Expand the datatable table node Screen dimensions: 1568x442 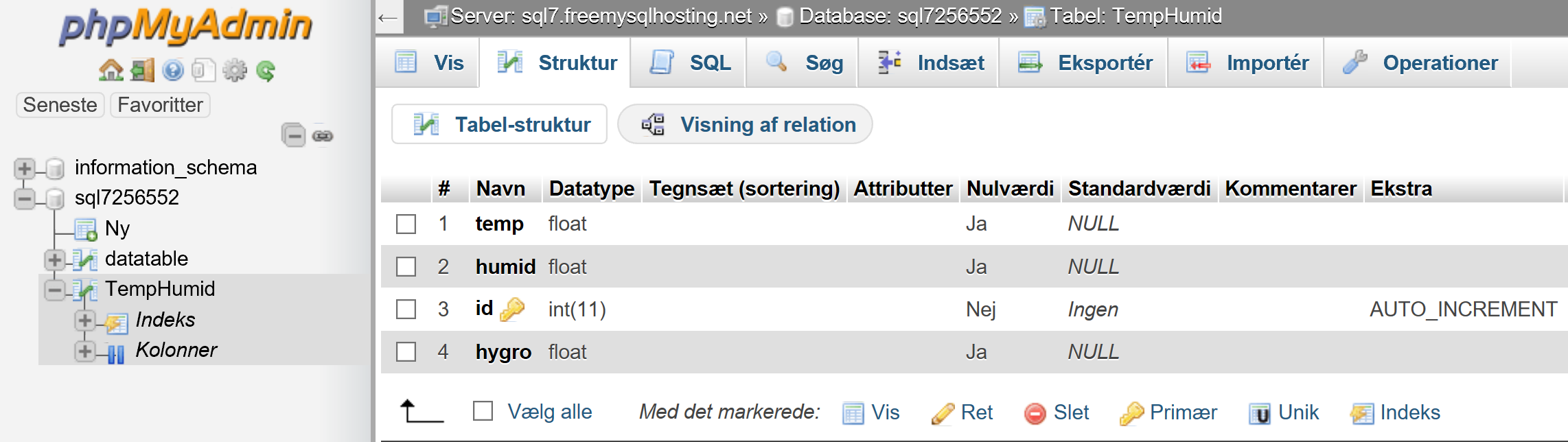tap(54, 259)
